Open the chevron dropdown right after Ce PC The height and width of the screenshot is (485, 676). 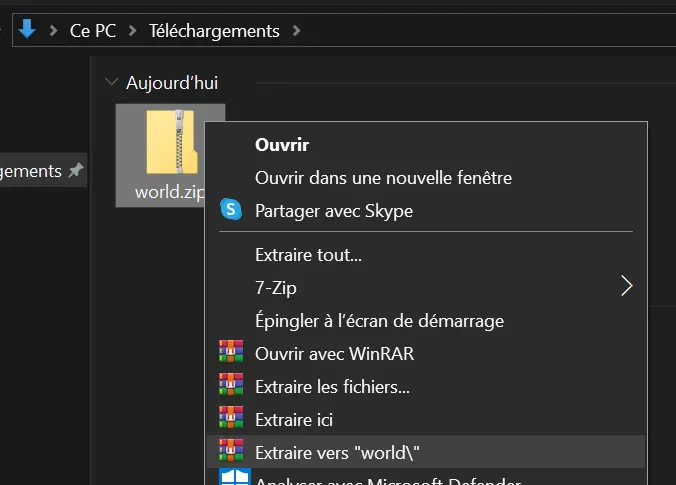[133, 31]
